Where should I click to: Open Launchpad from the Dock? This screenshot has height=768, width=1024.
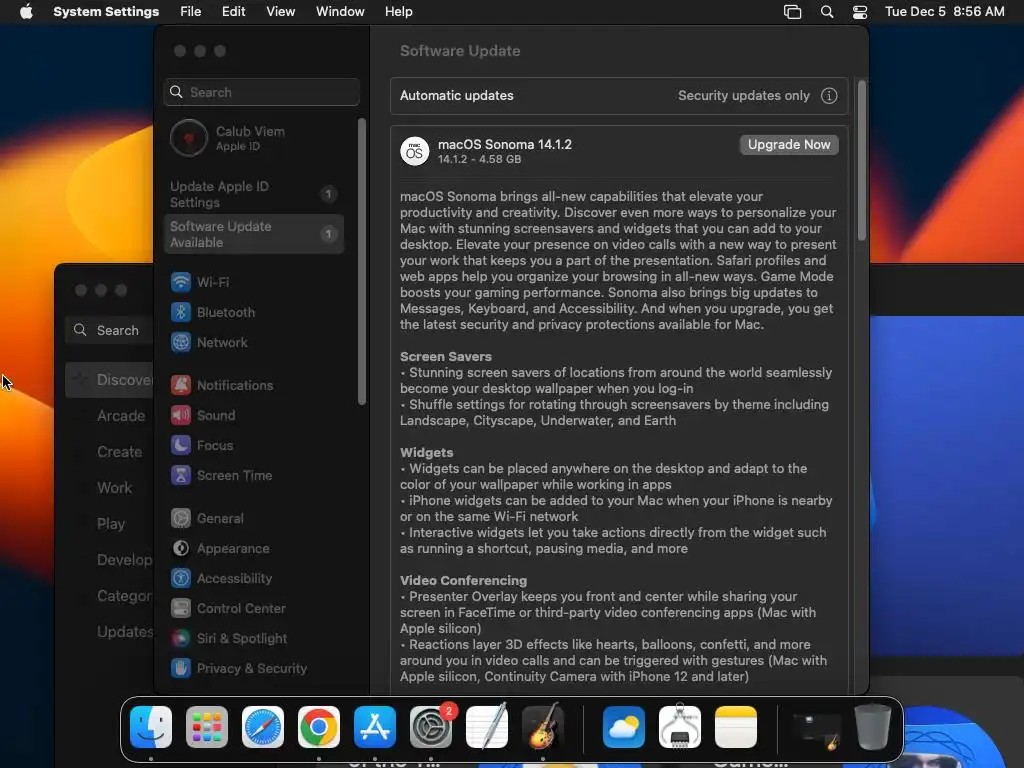207,727
